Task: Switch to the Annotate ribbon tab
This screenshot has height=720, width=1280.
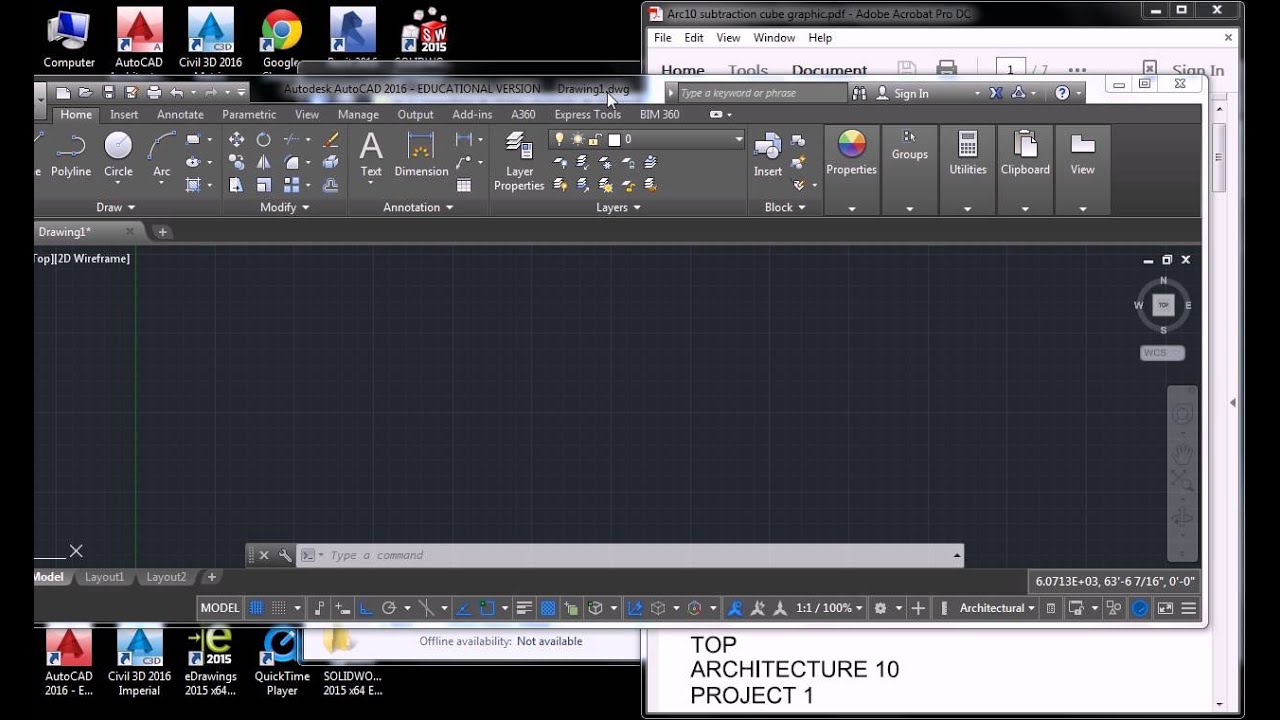Action: click(180, 114)
